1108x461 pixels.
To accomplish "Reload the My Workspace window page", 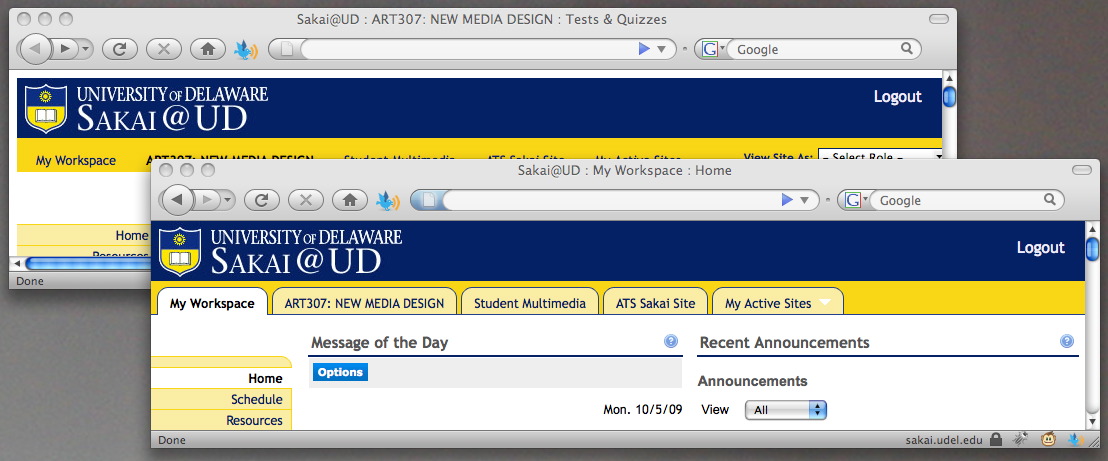I will (261, 200).
